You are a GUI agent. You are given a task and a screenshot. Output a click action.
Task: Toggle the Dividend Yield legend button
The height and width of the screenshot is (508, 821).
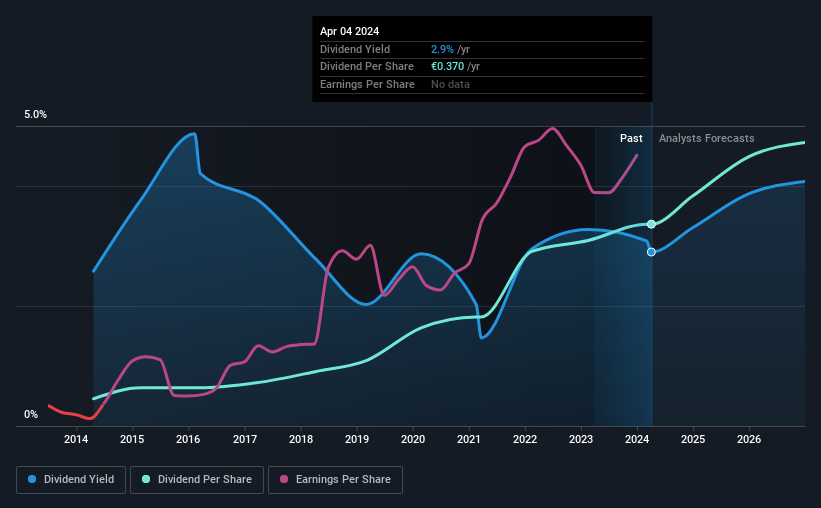point(71,480)
